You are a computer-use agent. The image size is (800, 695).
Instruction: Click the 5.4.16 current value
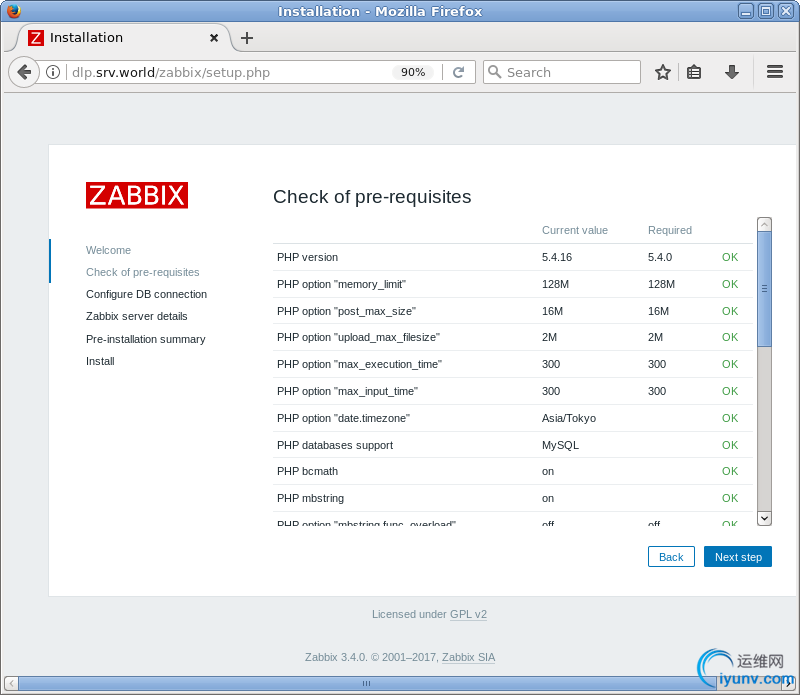pyautogui.click(x=557, y=257)
